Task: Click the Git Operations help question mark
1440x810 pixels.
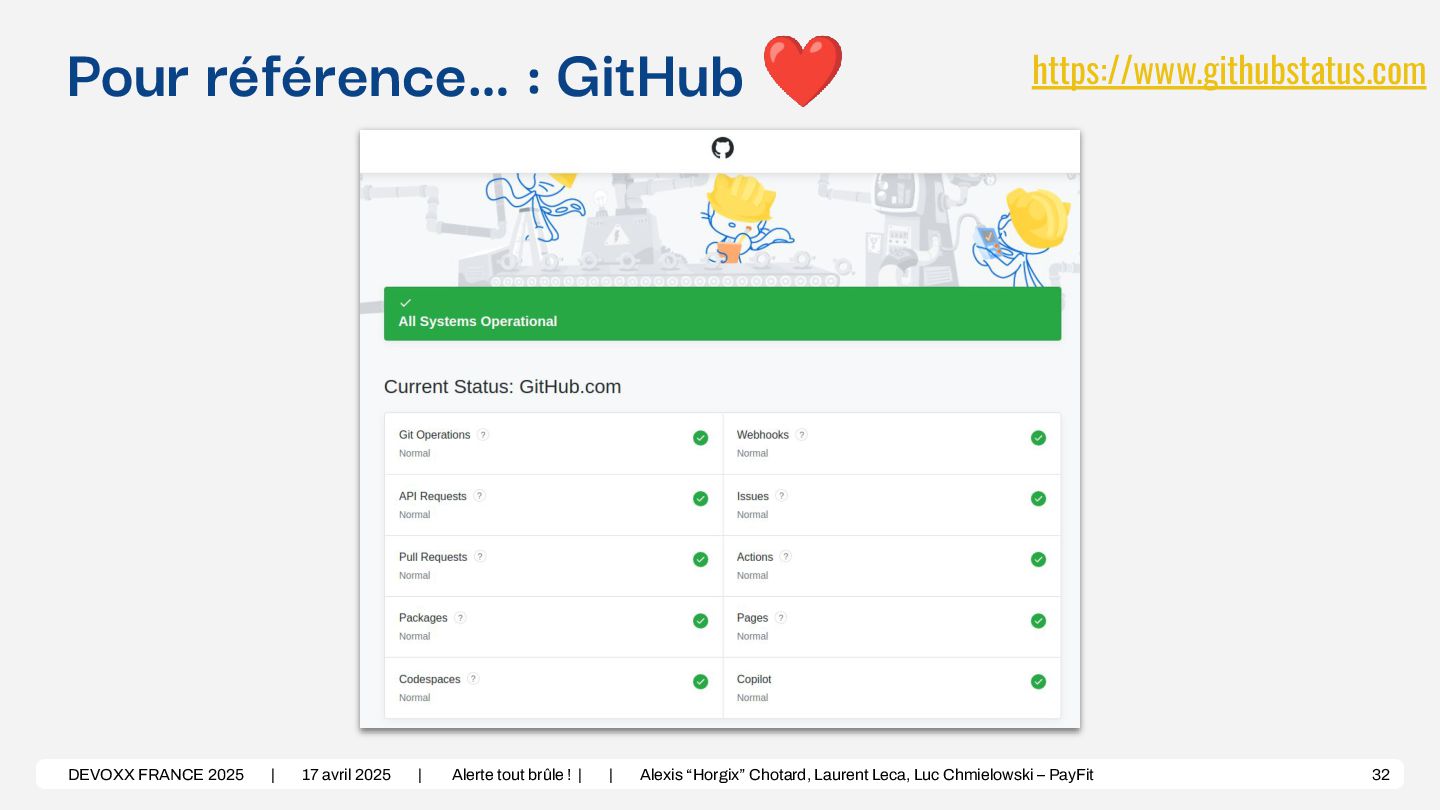Action: (x=483, y=435)
